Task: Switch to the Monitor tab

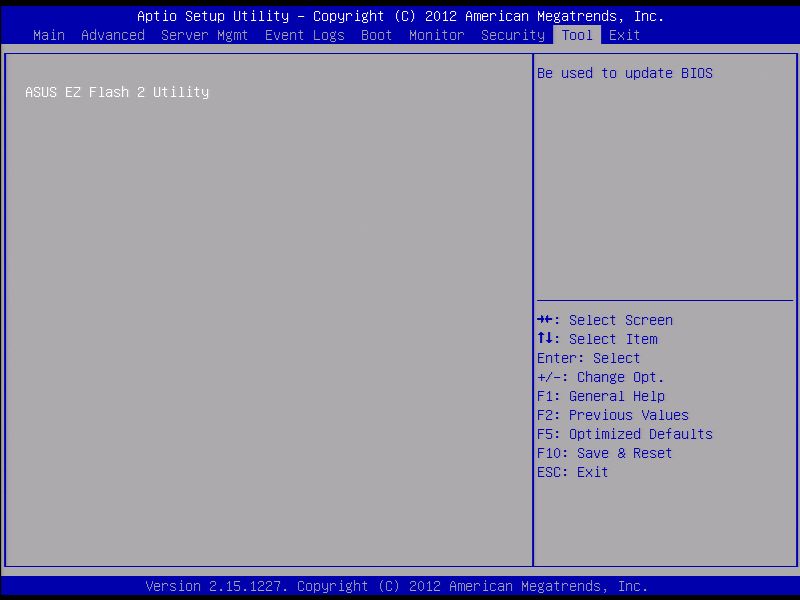Action: [x=437, y=35]
